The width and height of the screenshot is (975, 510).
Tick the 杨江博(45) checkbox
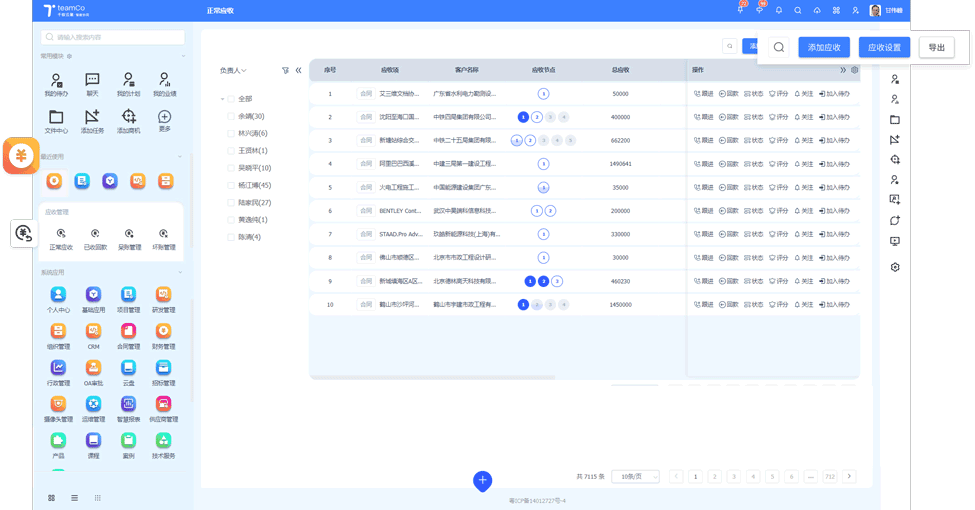pyautogui.click(x=231, y=185)
